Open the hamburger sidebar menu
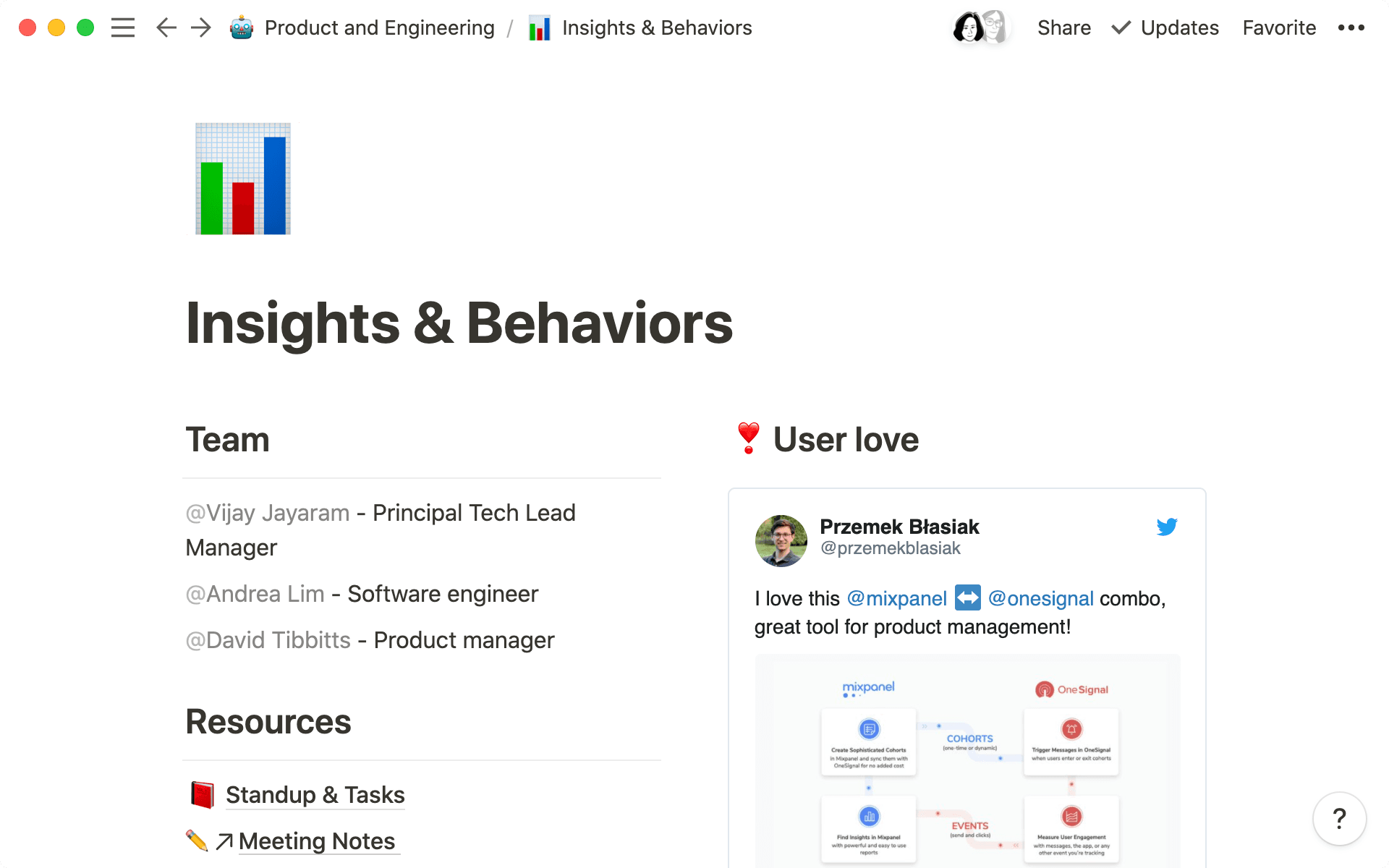Screen dimensions: 1389x868 click(123, 27)
